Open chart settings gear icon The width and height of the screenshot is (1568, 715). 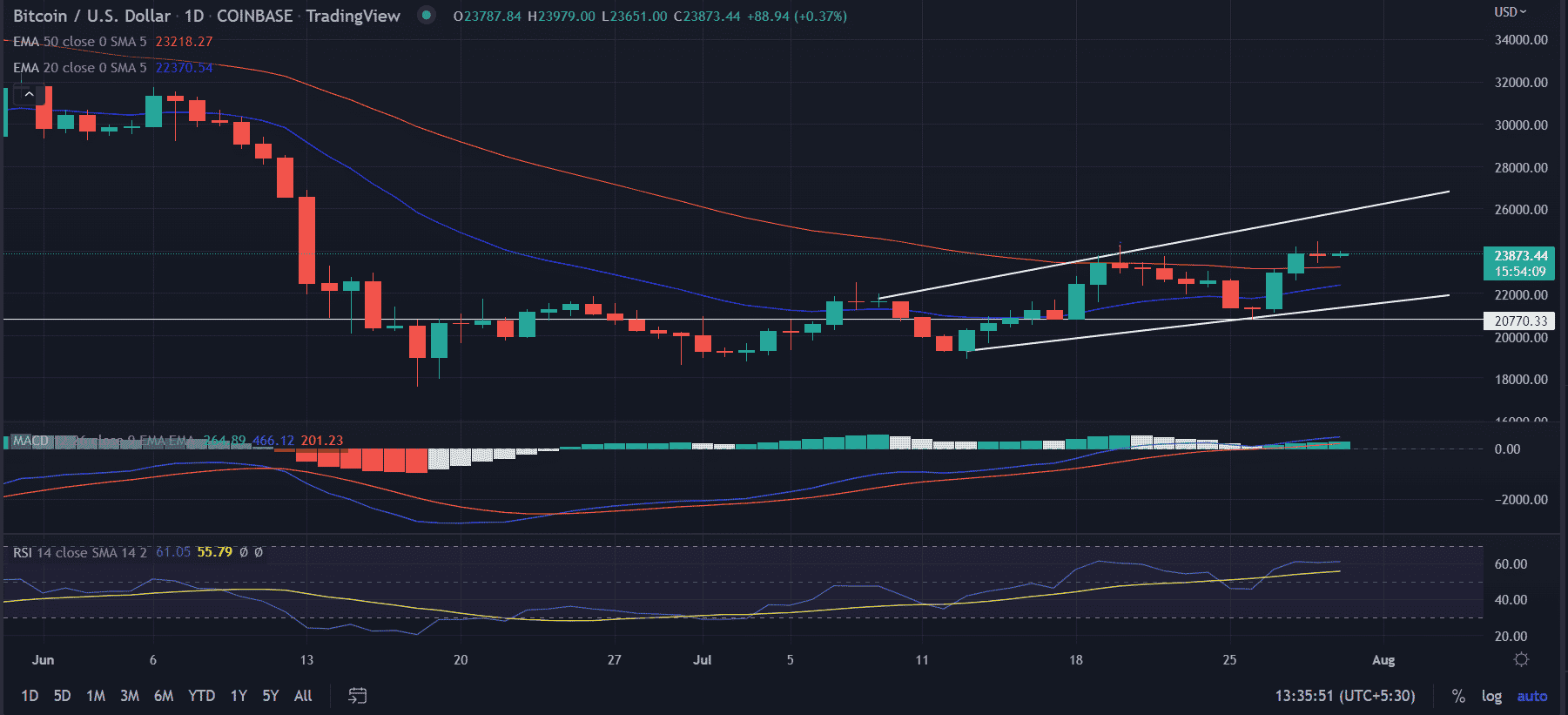[1521, 659]
